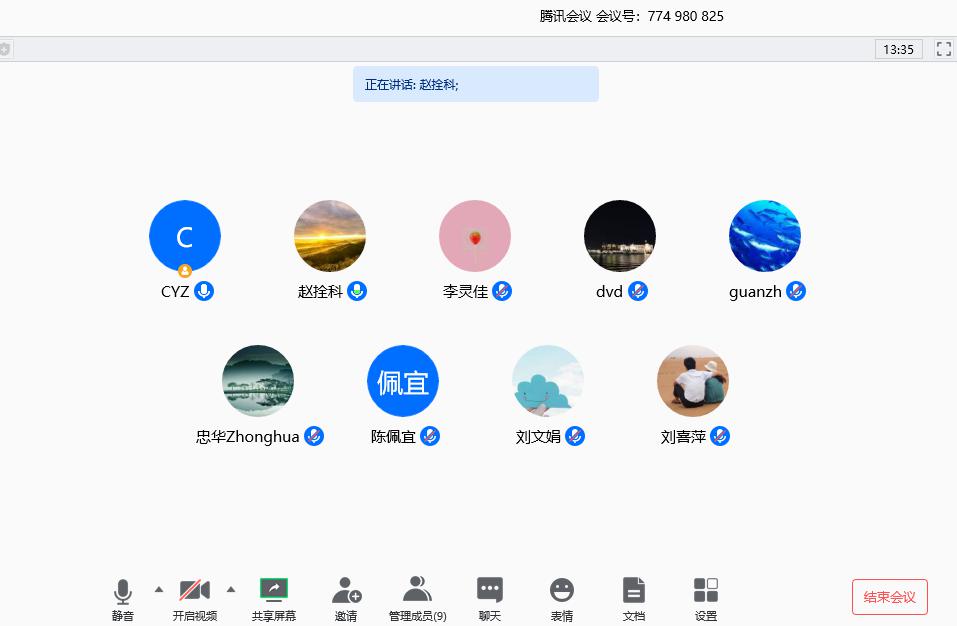Expand audio options arrow beside 静音
The width and height of the screenshot is (957, 626).
click(x=158, y=589)
